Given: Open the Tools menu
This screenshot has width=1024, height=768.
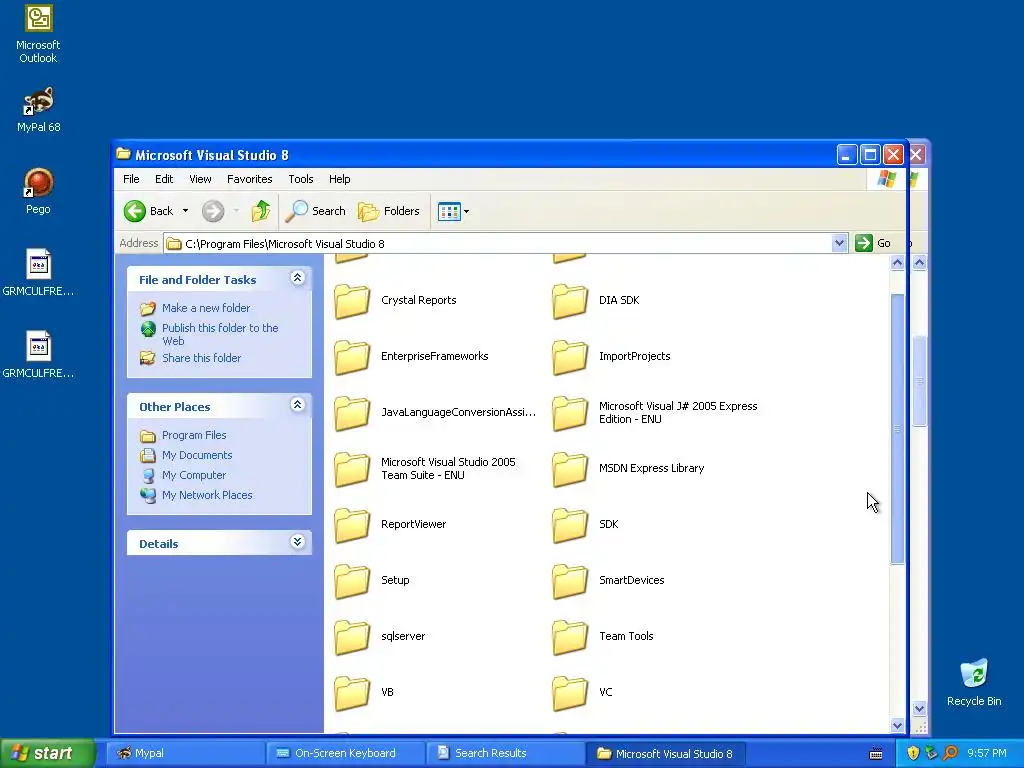Looking at the screenshot, I should click(x=301, y=179).
